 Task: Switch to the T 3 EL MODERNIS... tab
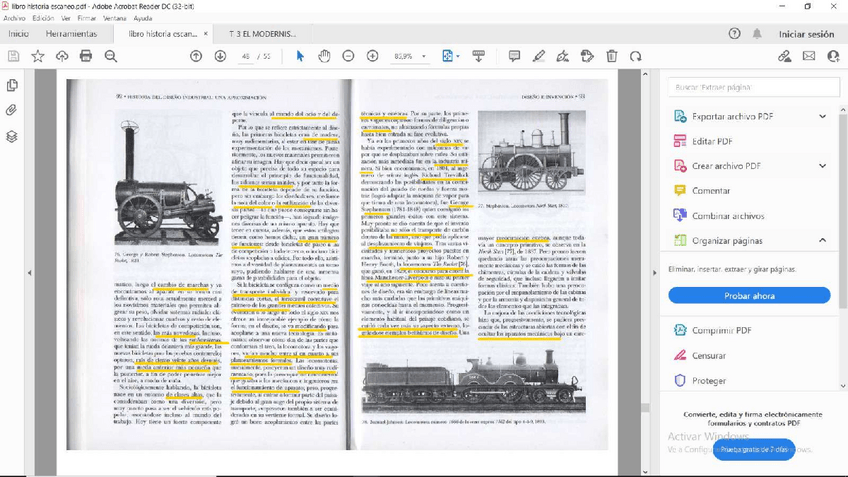click(263, 34)
